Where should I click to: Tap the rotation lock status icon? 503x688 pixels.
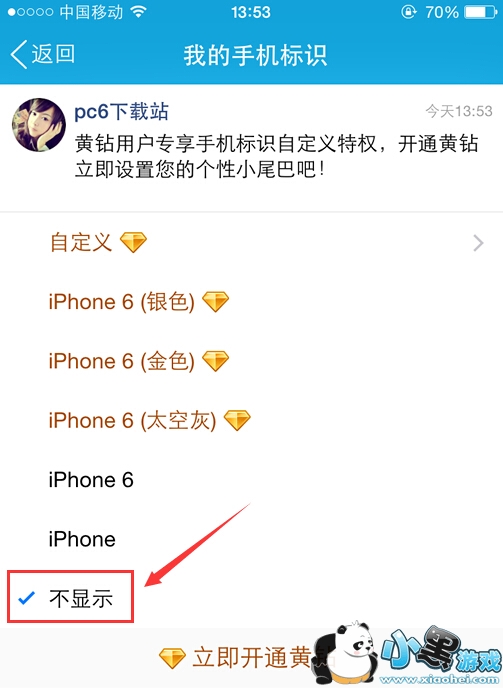click(408, 12)
